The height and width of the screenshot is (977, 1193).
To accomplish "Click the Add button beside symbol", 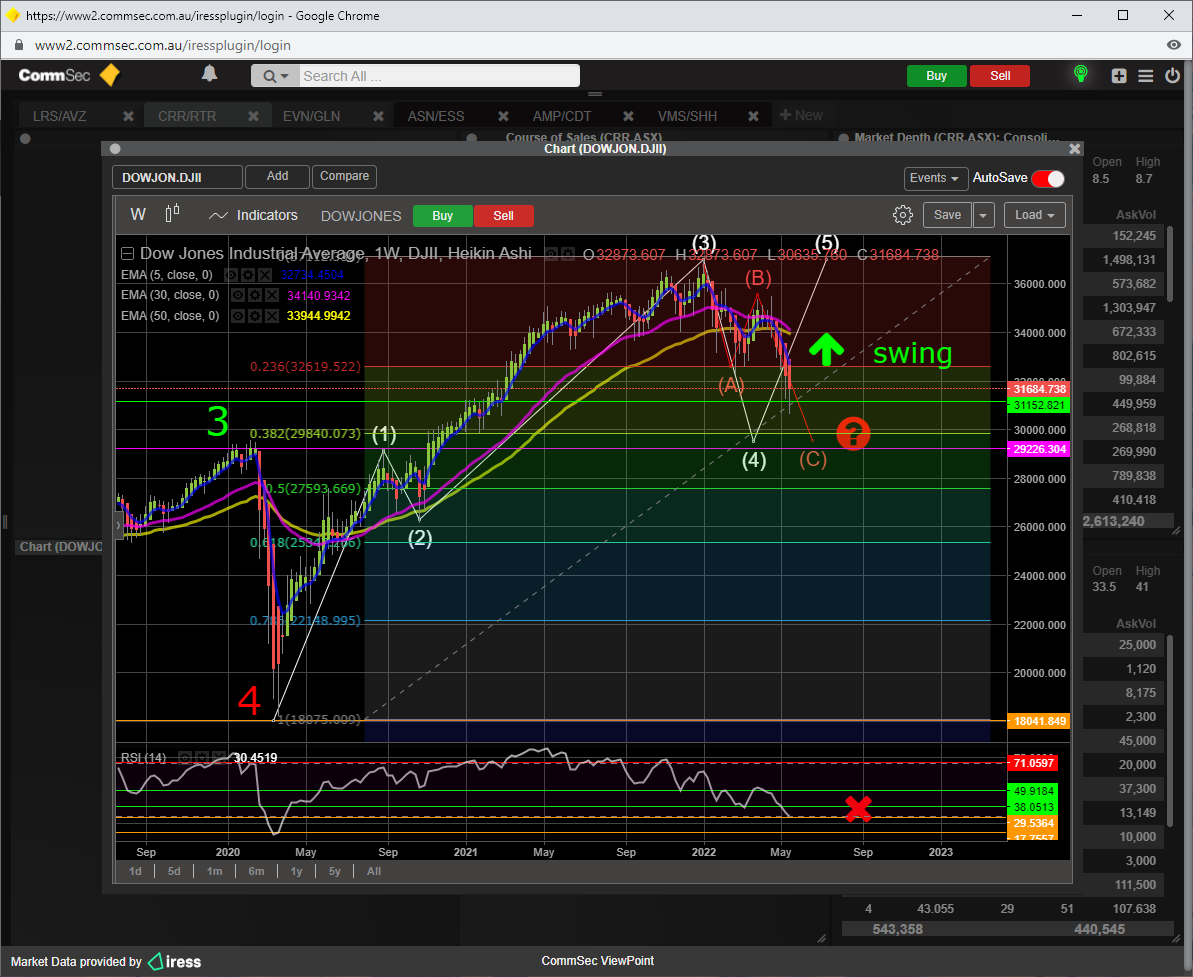I will point(278,177).
